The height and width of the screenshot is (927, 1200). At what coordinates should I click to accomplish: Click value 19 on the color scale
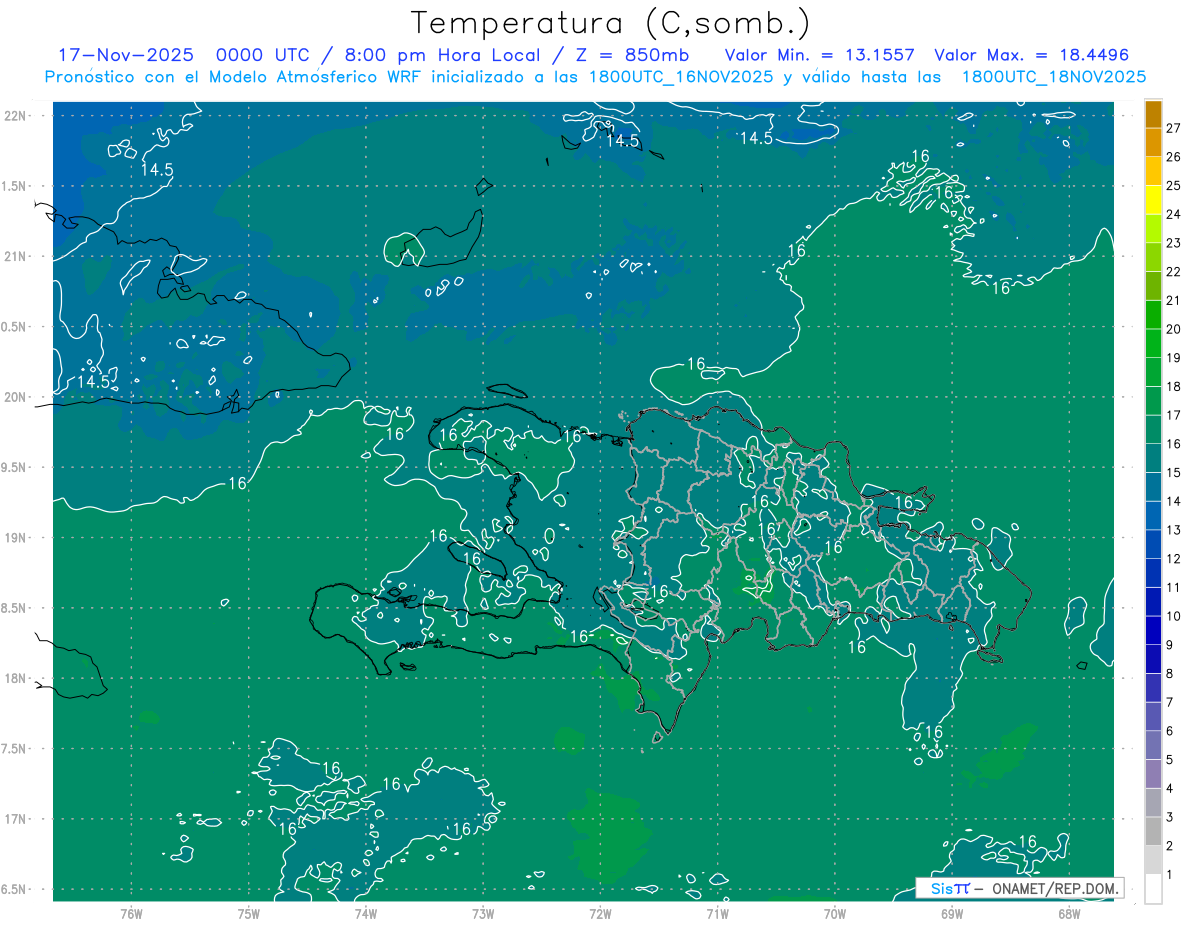coord(1174,358)
